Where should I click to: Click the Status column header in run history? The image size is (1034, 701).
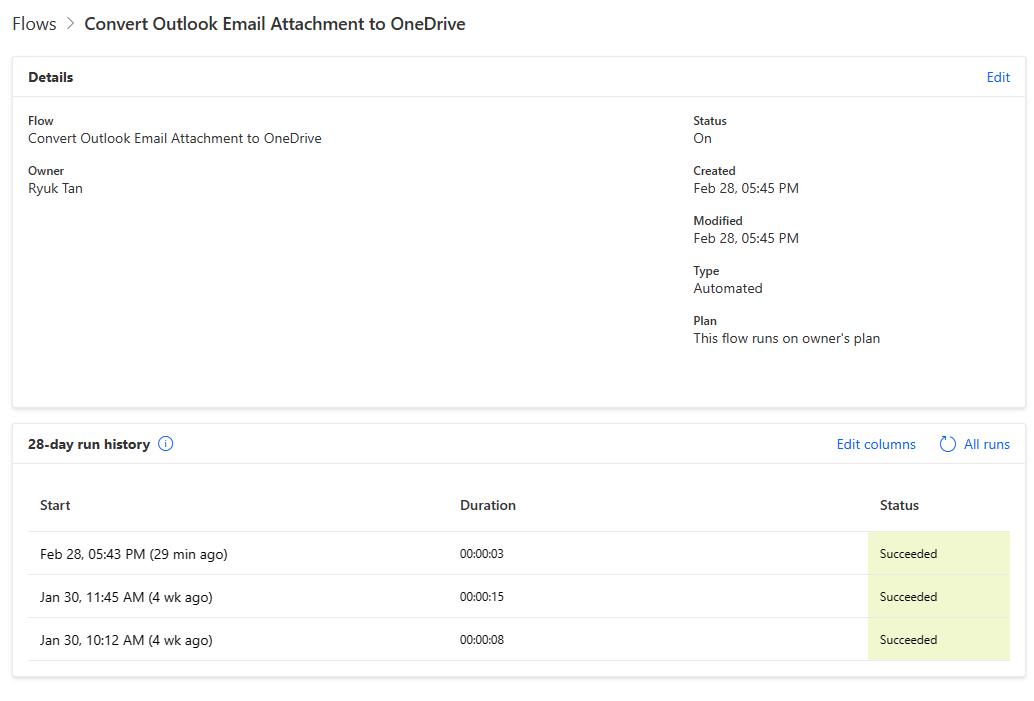pos(899,505)
